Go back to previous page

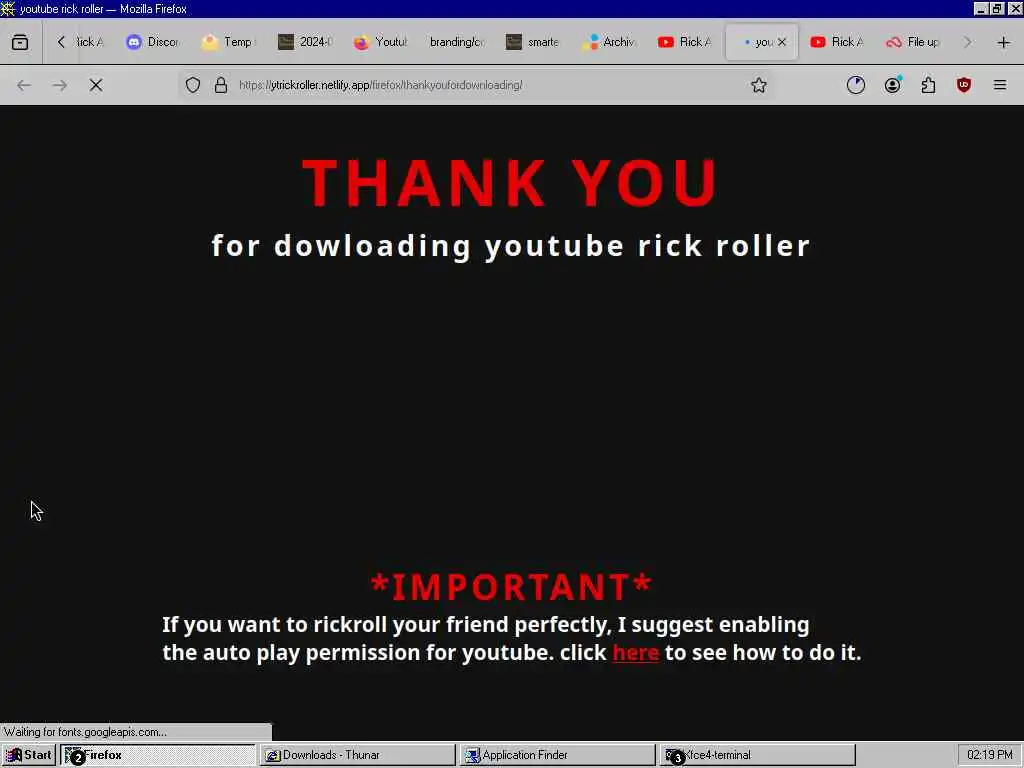[x=24, y=85]
